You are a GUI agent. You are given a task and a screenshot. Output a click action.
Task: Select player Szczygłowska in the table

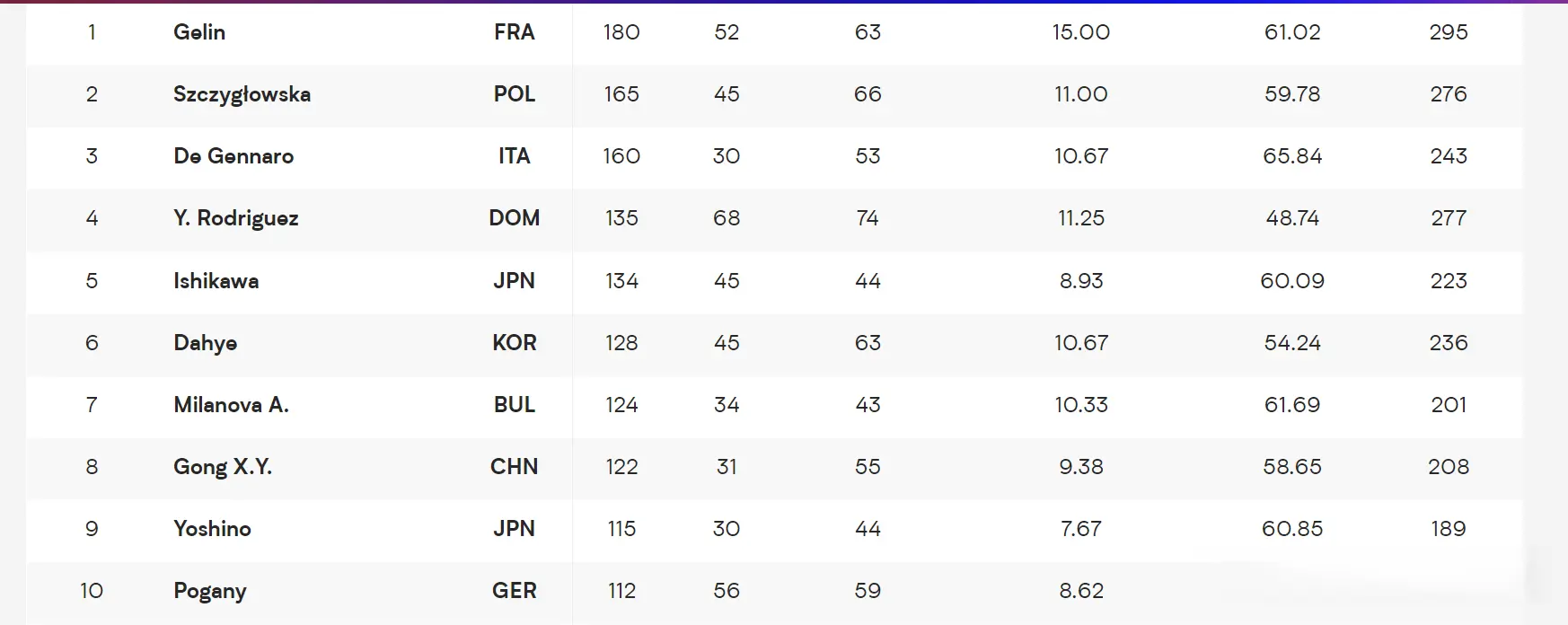(x=242, y=94)
